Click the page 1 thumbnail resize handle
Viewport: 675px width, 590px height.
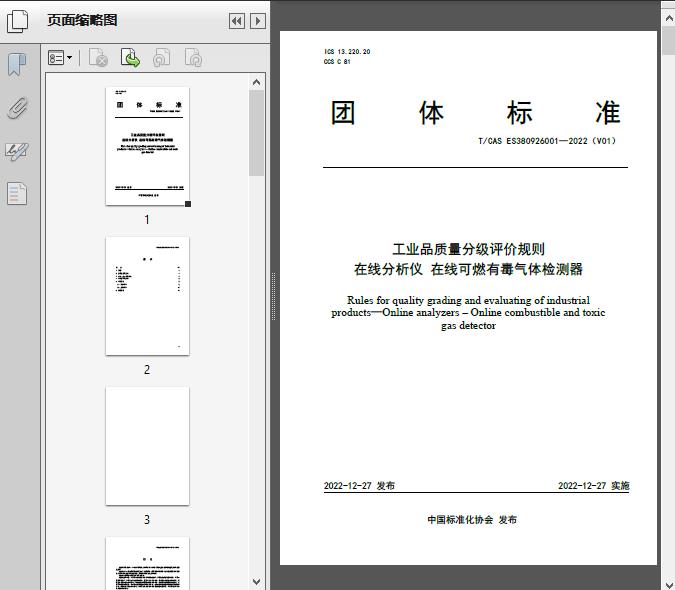pos(188,204)
